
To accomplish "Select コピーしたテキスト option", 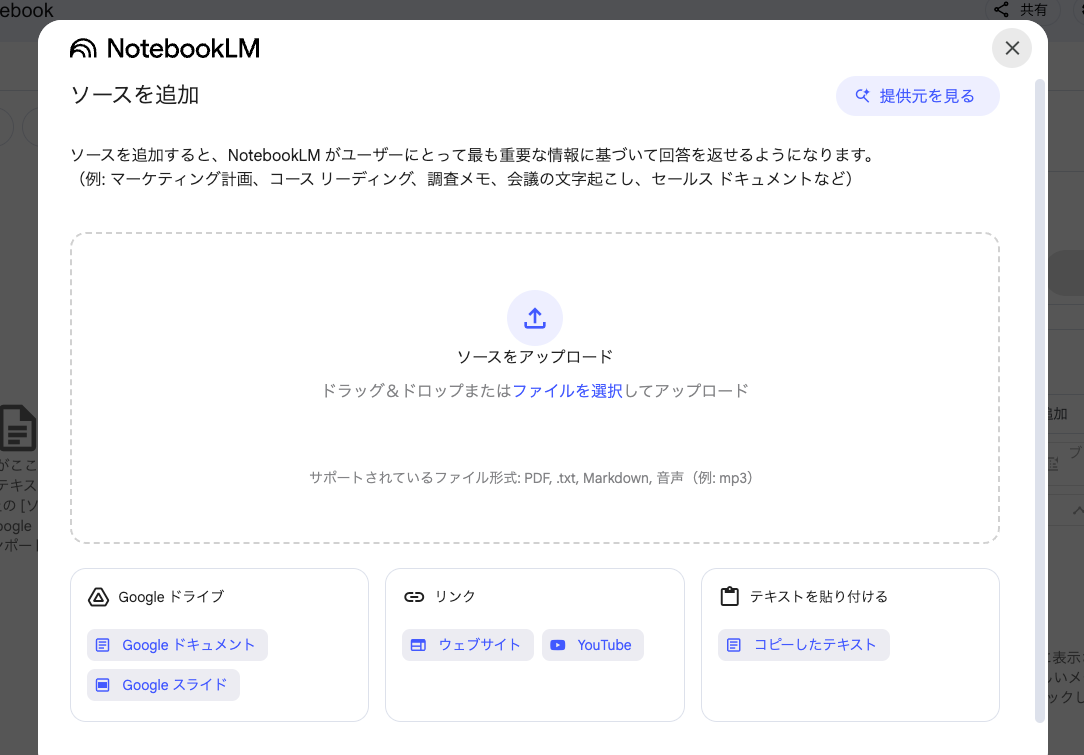I will pos(803,645).
